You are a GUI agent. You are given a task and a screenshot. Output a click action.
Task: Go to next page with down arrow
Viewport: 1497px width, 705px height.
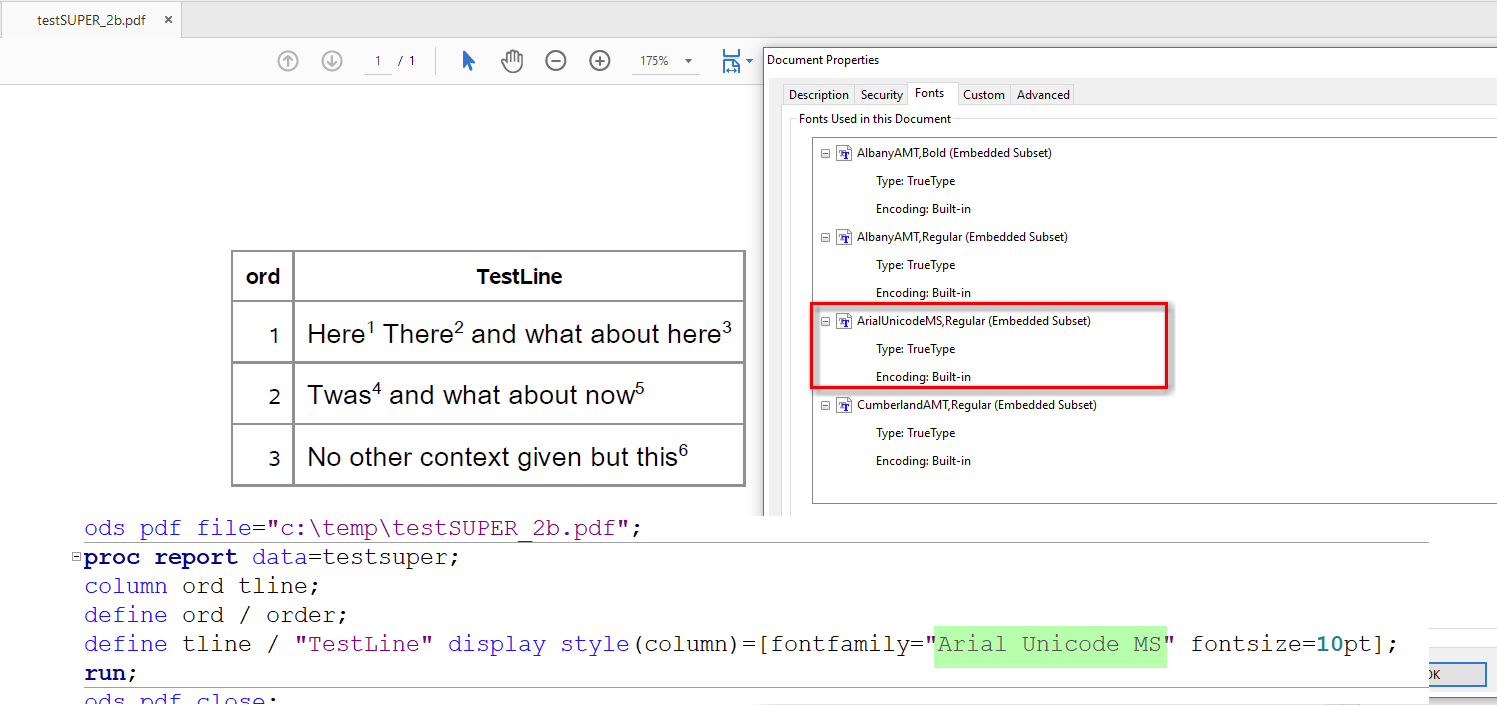point(331,60)
